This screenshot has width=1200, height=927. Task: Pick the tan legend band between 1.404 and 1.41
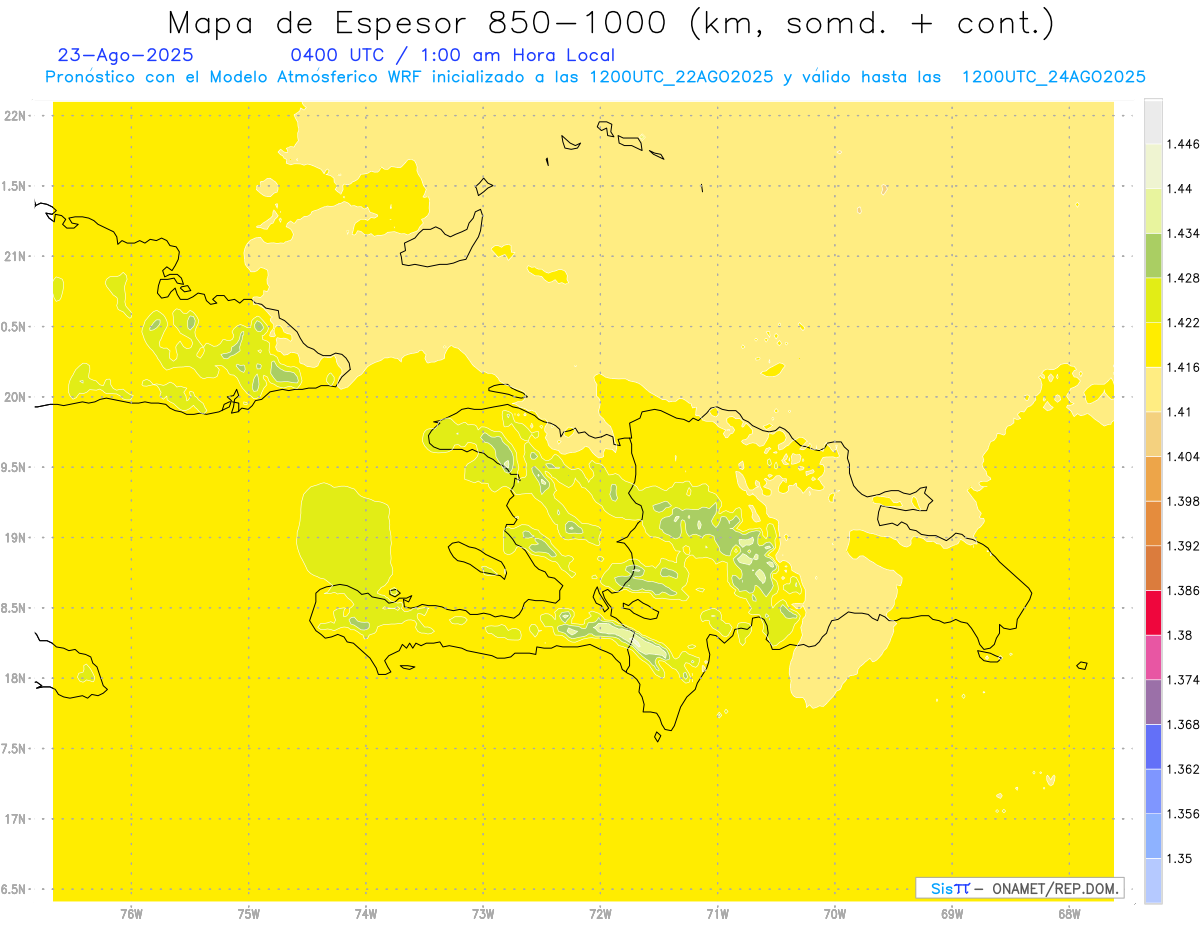(x=1153, y=434)
